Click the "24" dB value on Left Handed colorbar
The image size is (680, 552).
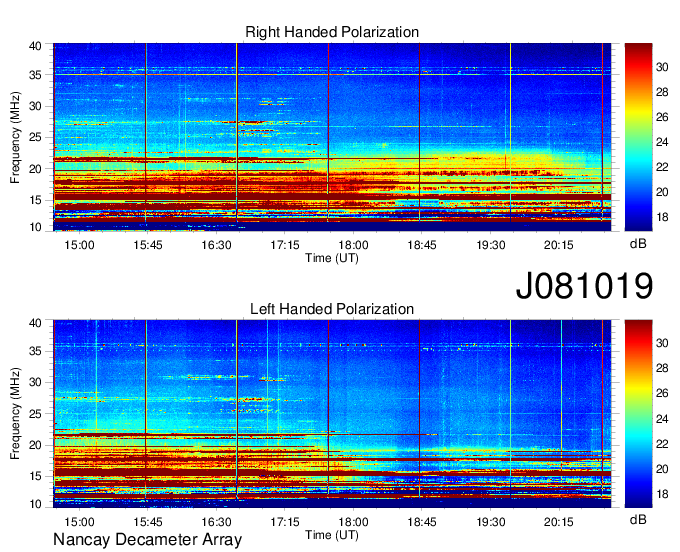tap(662, 419)
